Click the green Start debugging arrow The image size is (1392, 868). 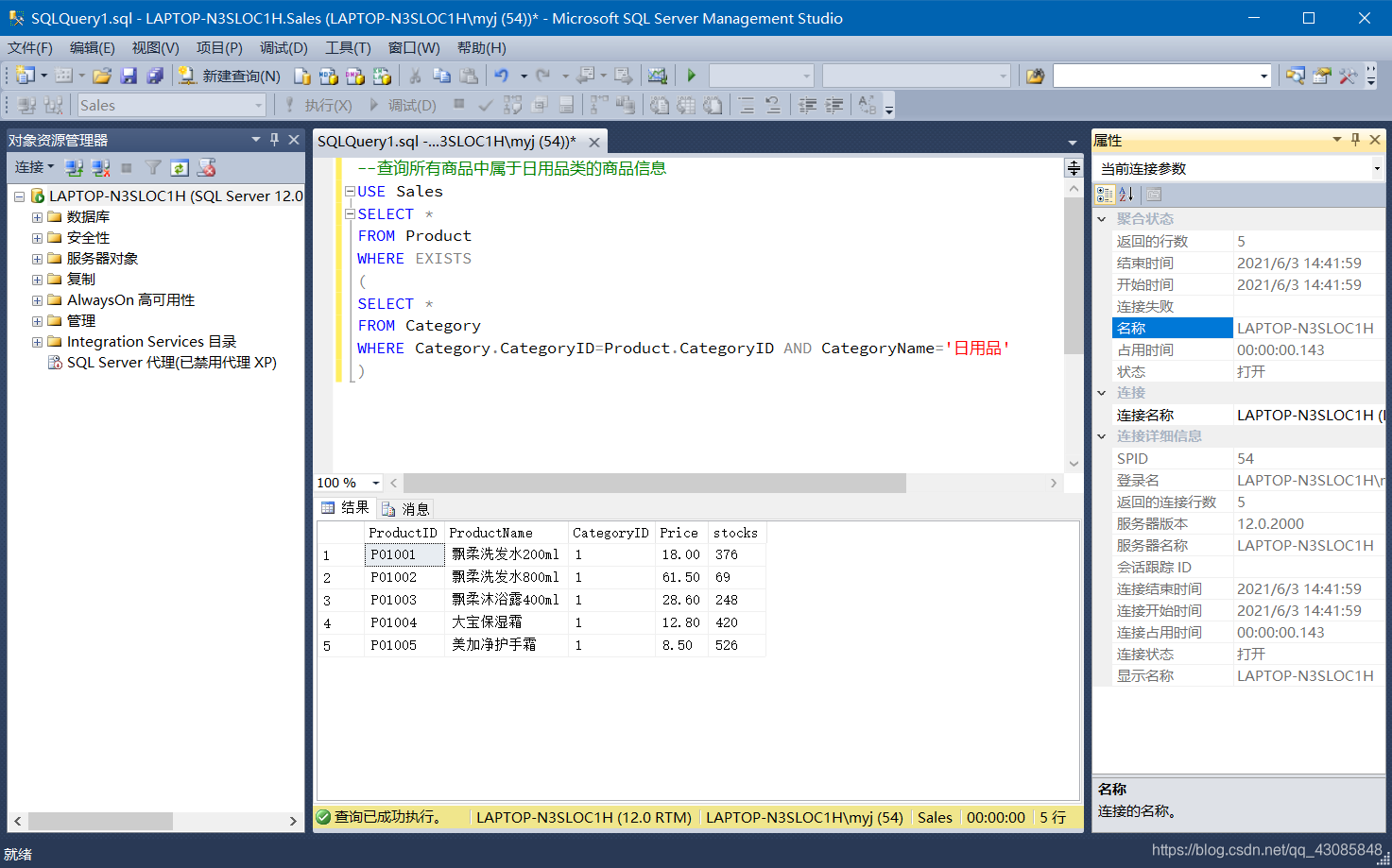click(x=692, y=76)
